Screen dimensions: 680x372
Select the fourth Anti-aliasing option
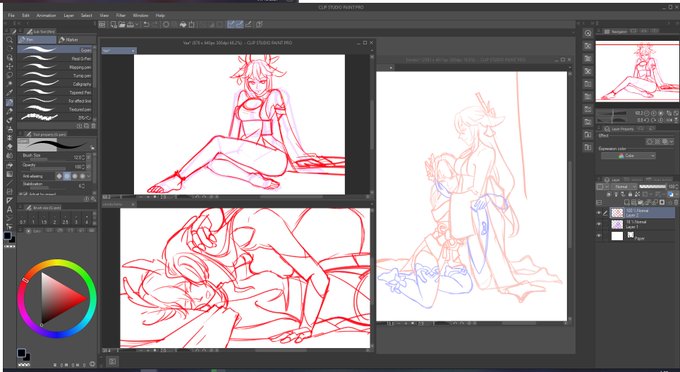[82, 176]
